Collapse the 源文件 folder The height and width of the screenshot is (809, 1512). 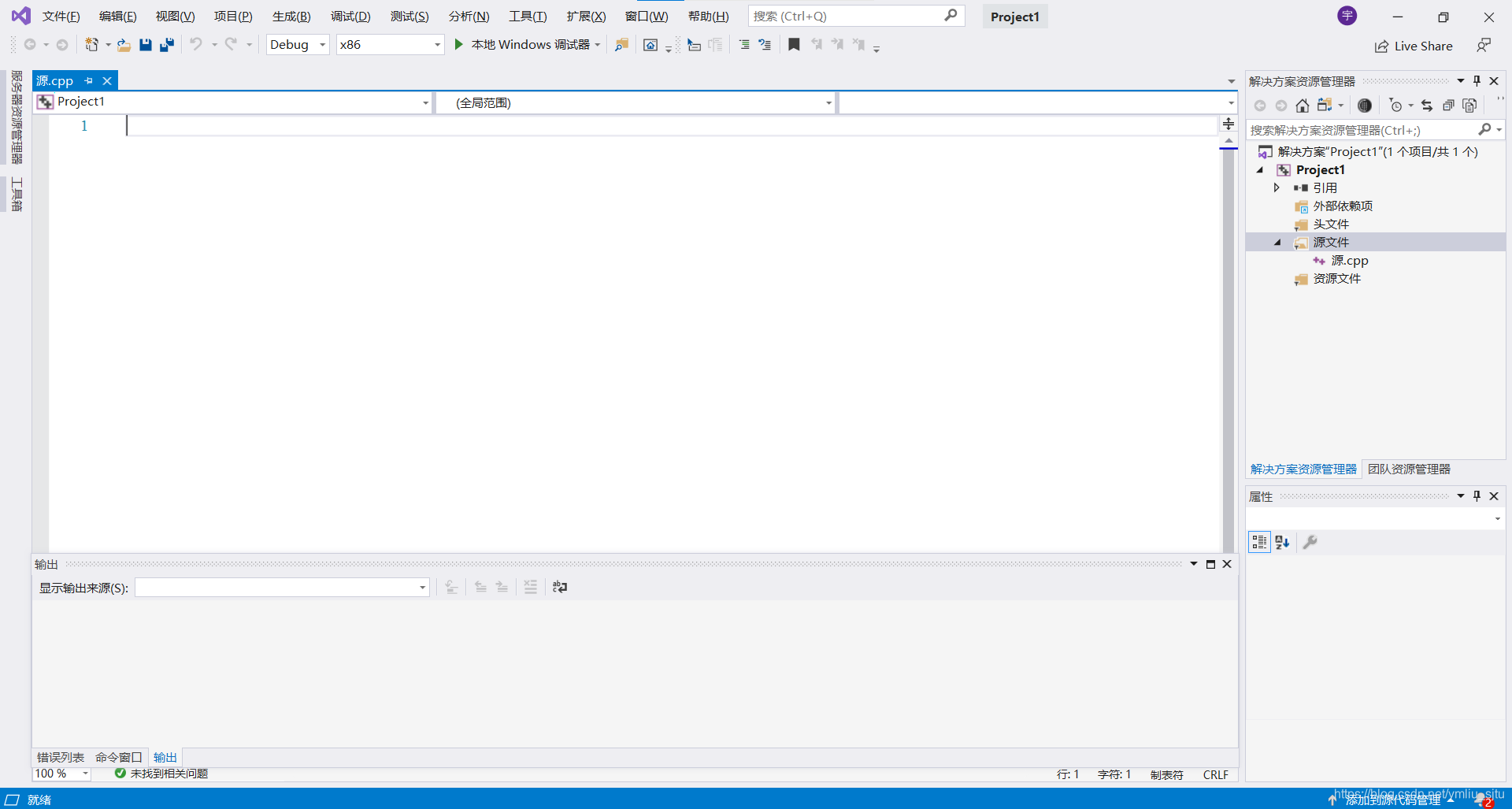click(1277, 243)
